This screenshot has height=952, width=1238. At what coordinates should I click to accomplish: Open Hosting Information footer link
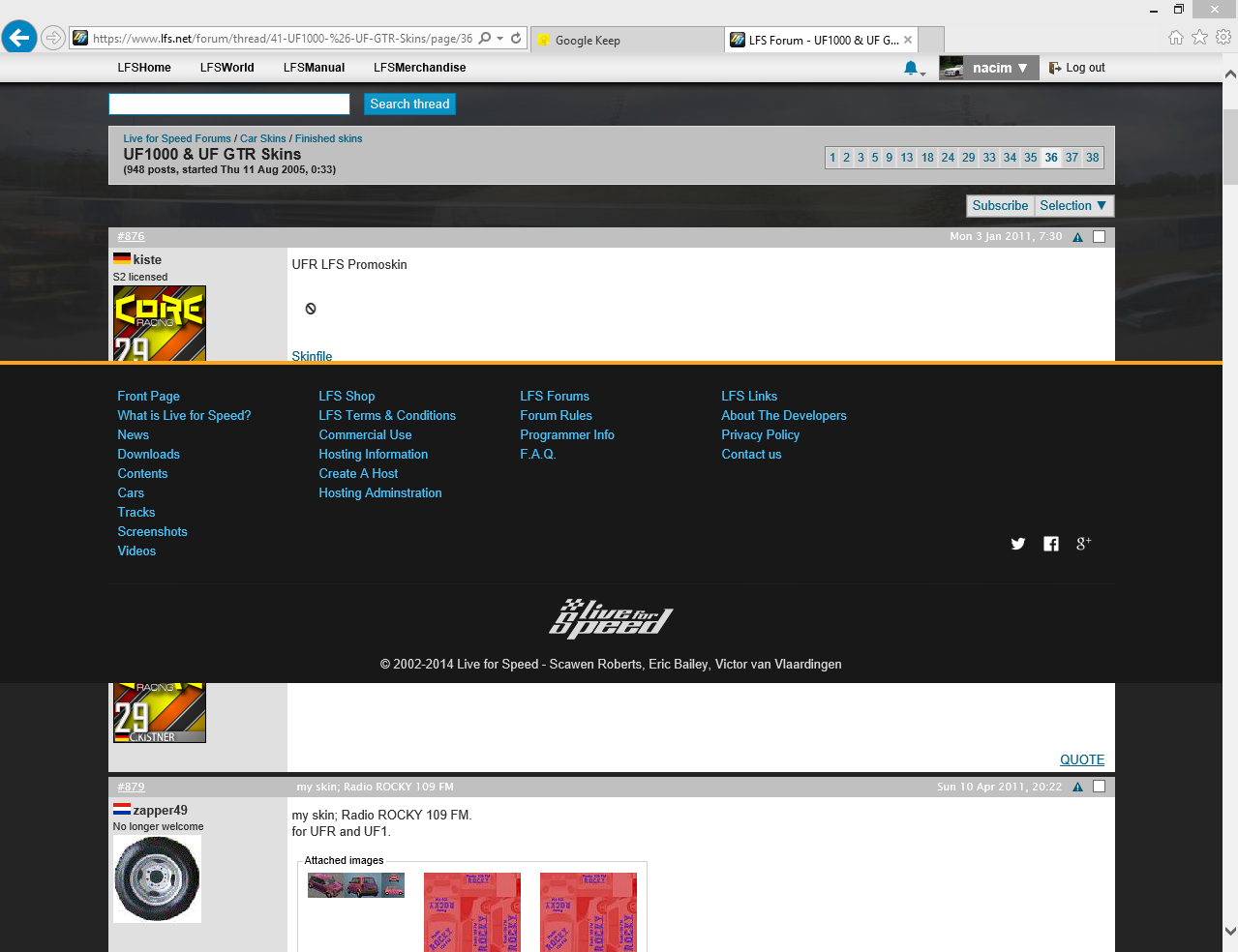373,454
